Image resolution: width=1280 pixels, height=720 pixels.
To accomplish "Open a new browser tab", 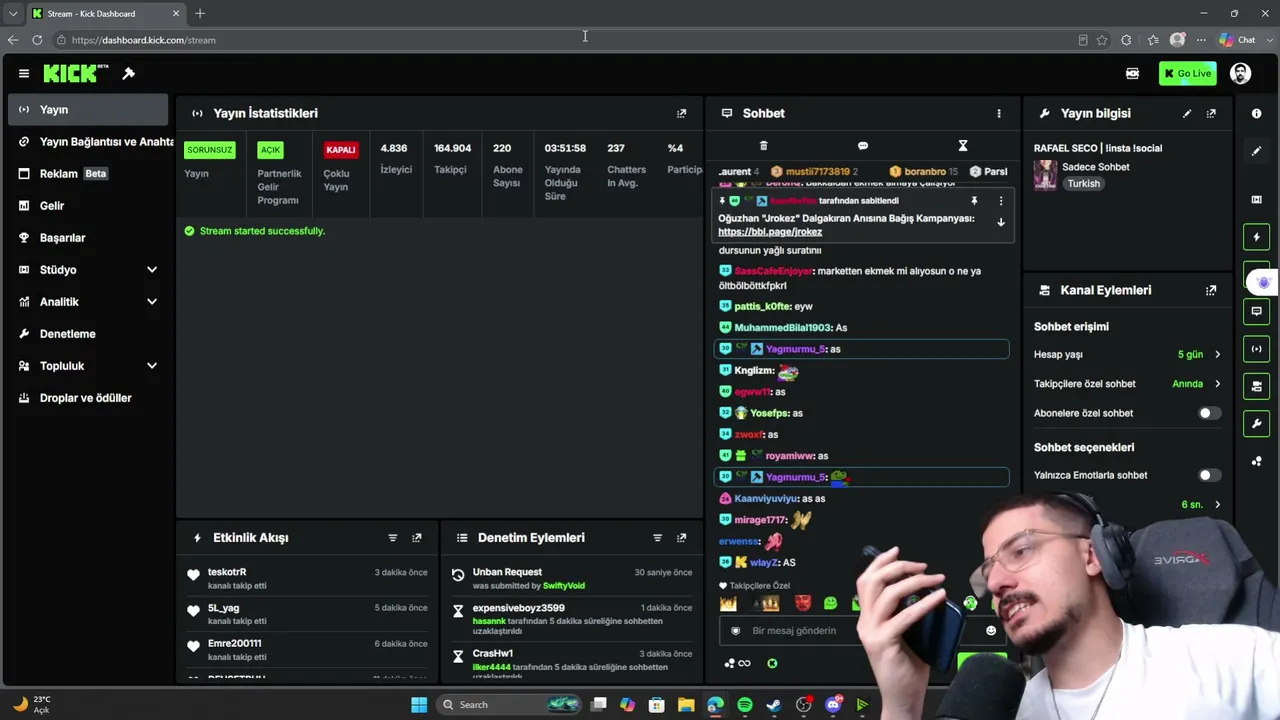I will (200, 13).
